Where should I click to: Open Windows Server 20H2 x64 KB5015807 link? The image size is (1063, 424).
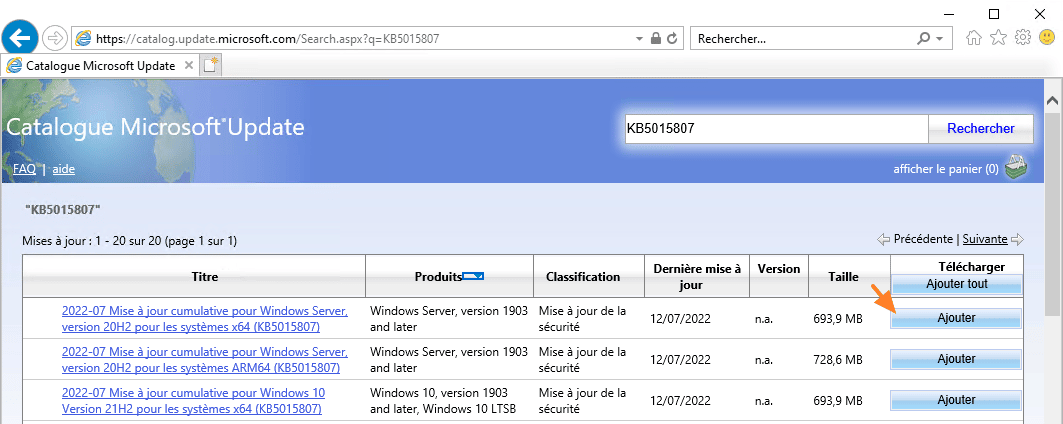click(205, 320)
